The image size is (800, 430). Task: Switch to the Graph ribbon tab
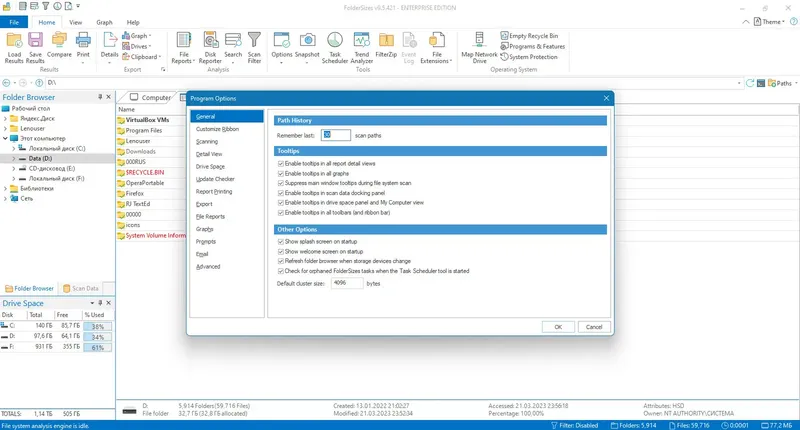coord(104,22)
